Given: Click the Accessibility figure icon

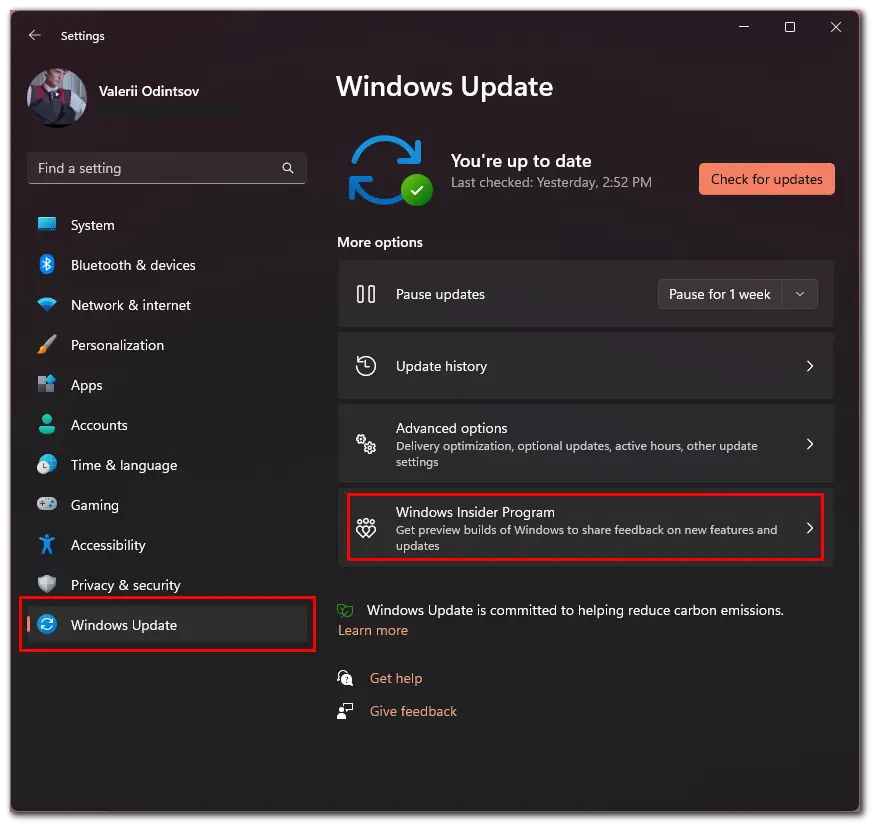Looking at the screenshot, I should pos(47,544).
